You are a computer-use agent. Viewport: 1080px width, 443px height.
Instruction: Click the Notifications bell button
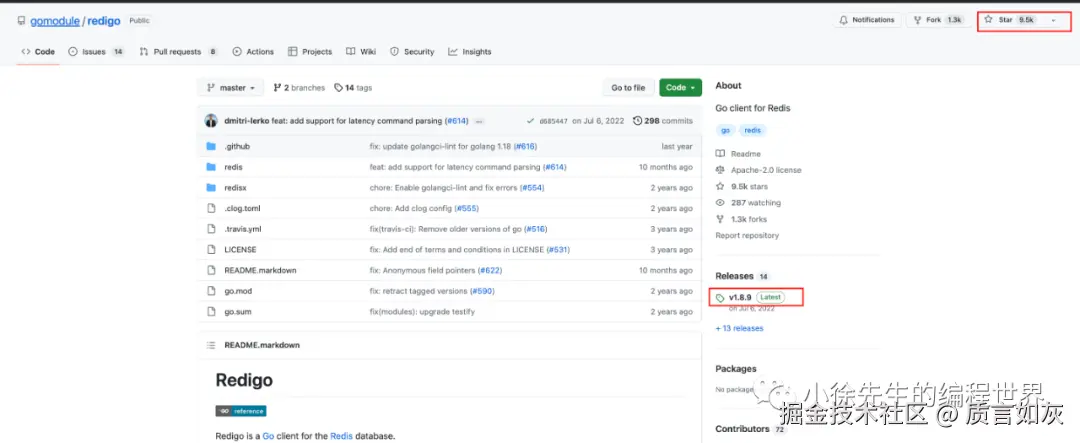(866, 20)
